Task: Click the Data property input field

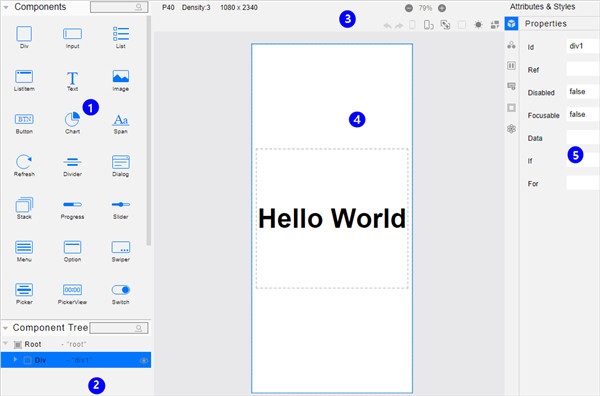Action: [x=583, y=137]
